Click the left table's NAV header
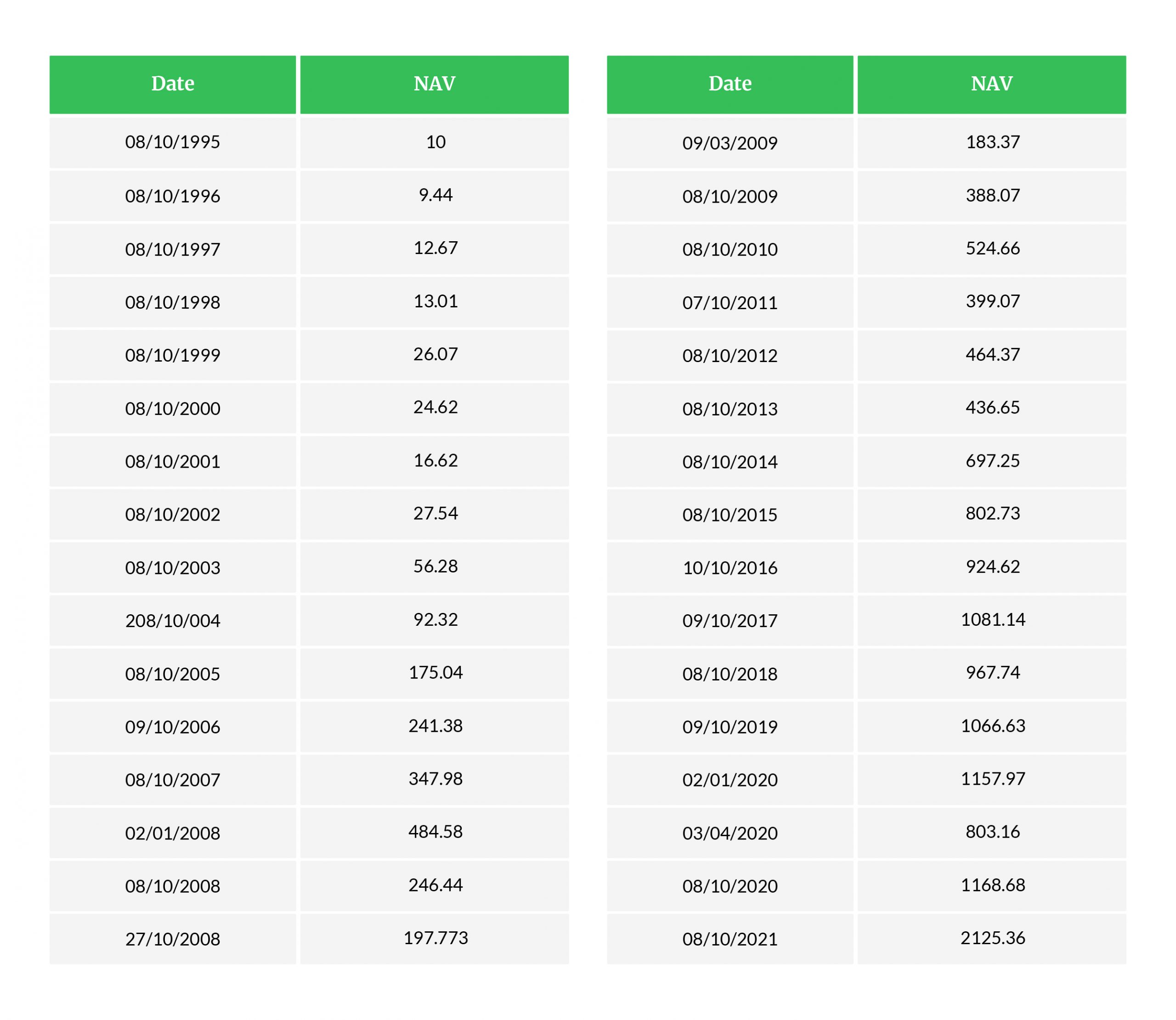Image resolution: width=1176 pixels, height=1020 pixels. point(434,84)
